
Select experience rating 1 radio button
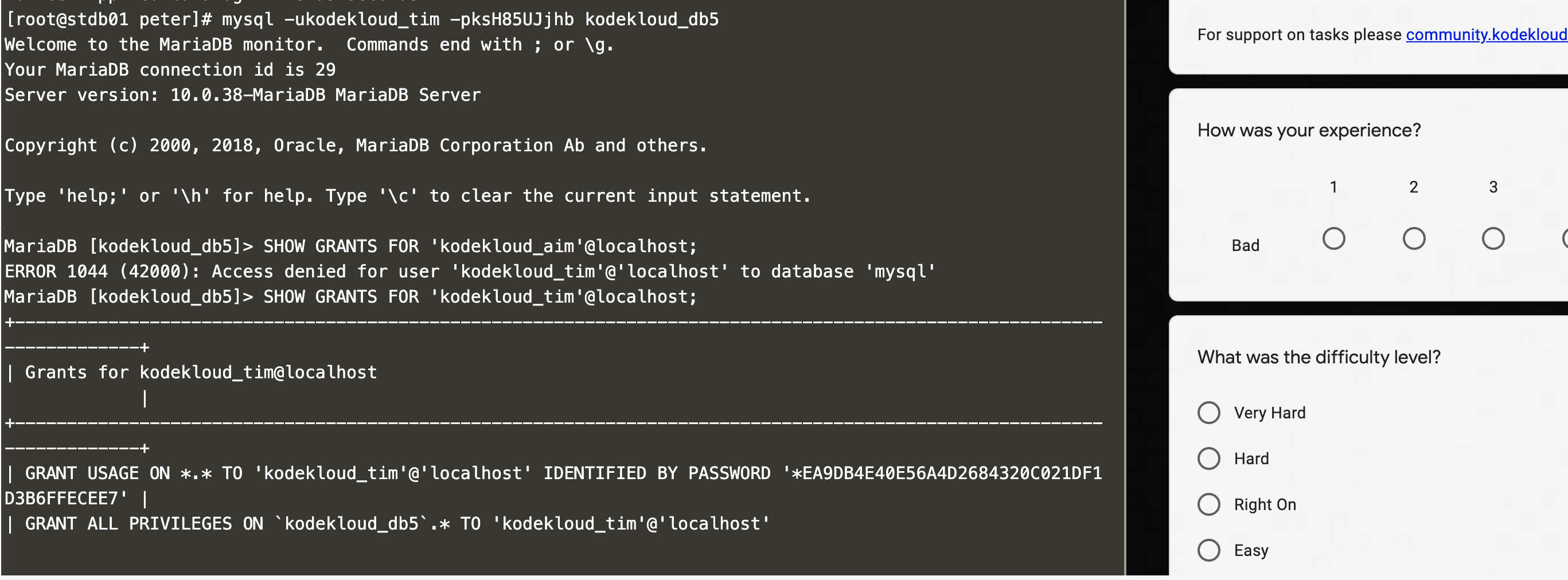coord(1333,238)
